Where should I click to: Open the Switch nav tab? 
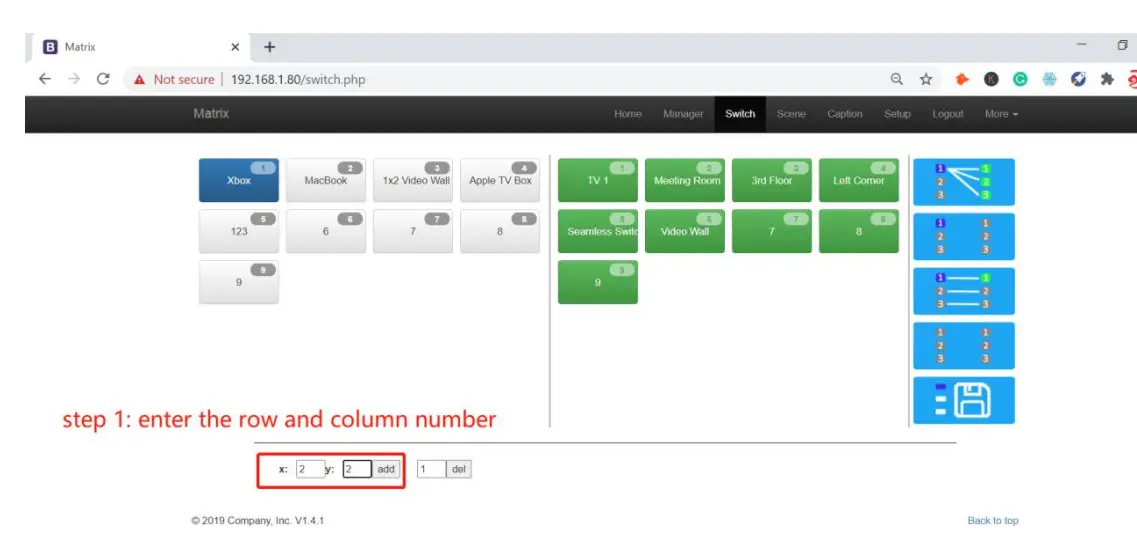pos(740,114)
